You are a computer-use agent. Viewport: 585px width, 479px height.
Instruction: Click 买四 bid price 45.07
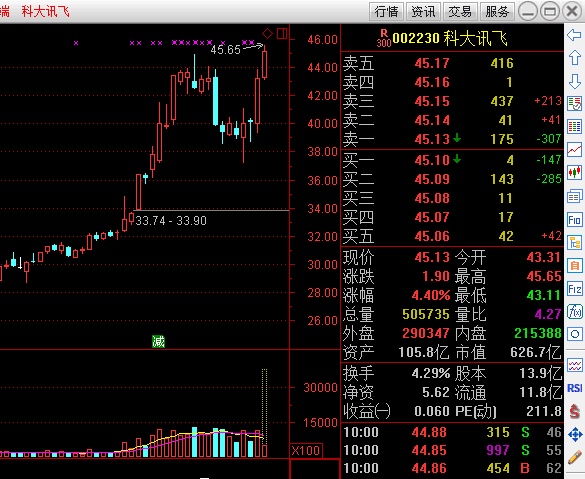pos(432,217)
